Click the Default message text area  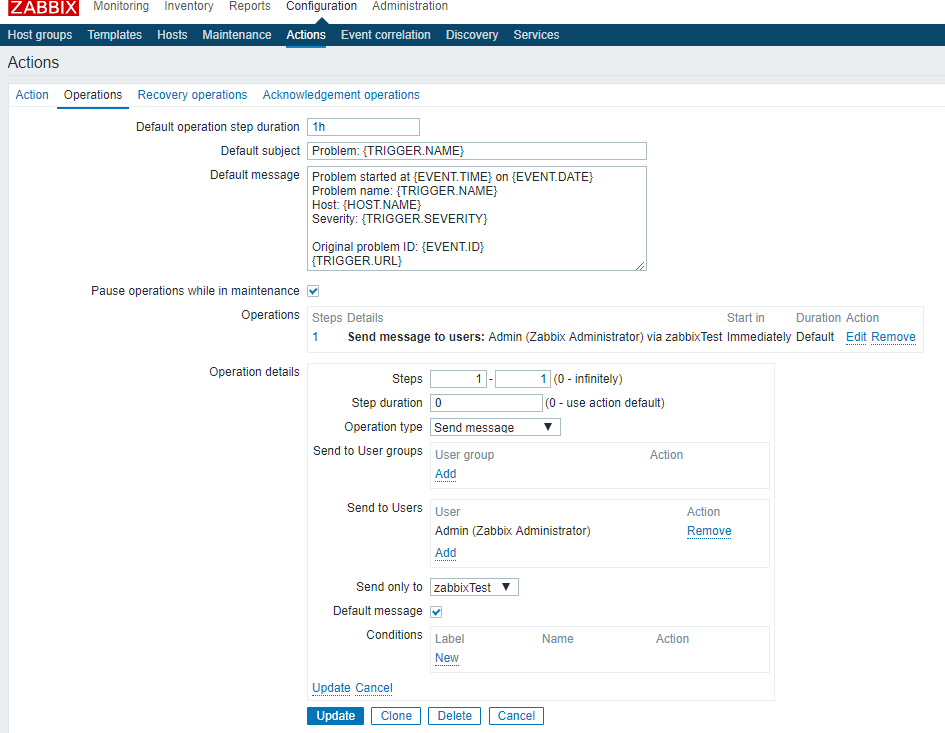[477, 218]
